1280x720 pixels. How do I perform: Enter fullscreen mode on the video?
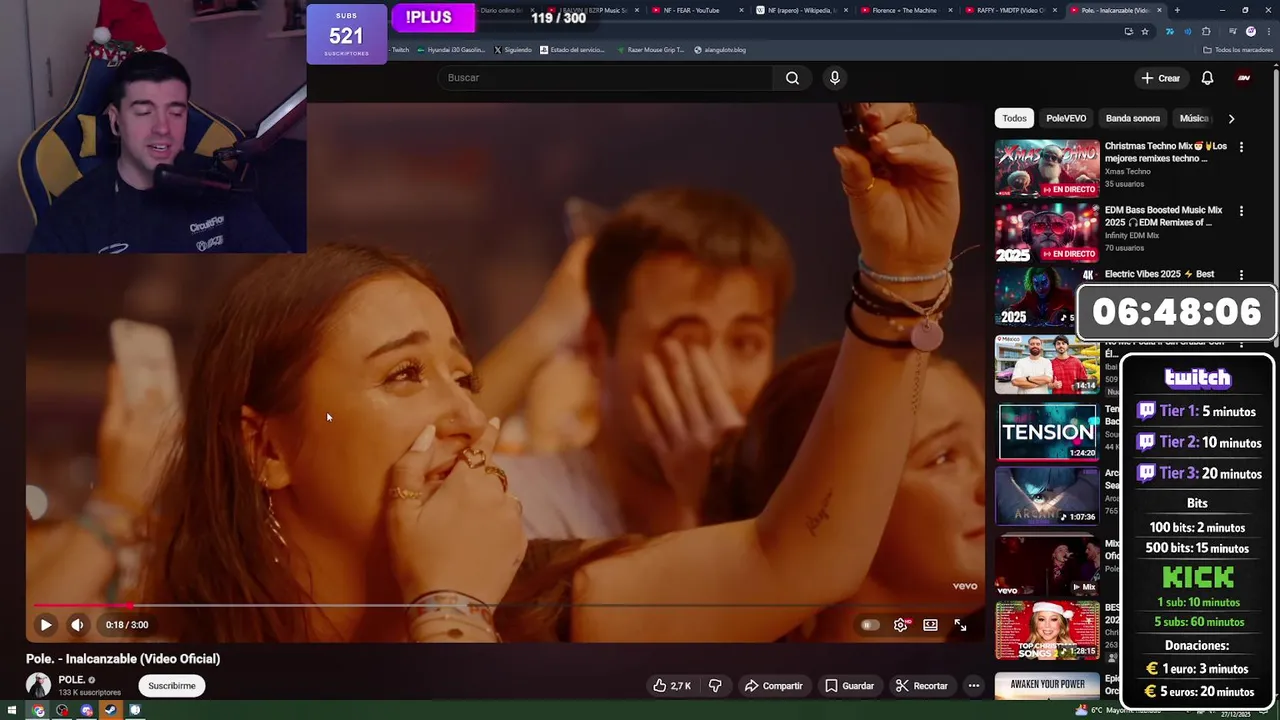pos(960,625)
